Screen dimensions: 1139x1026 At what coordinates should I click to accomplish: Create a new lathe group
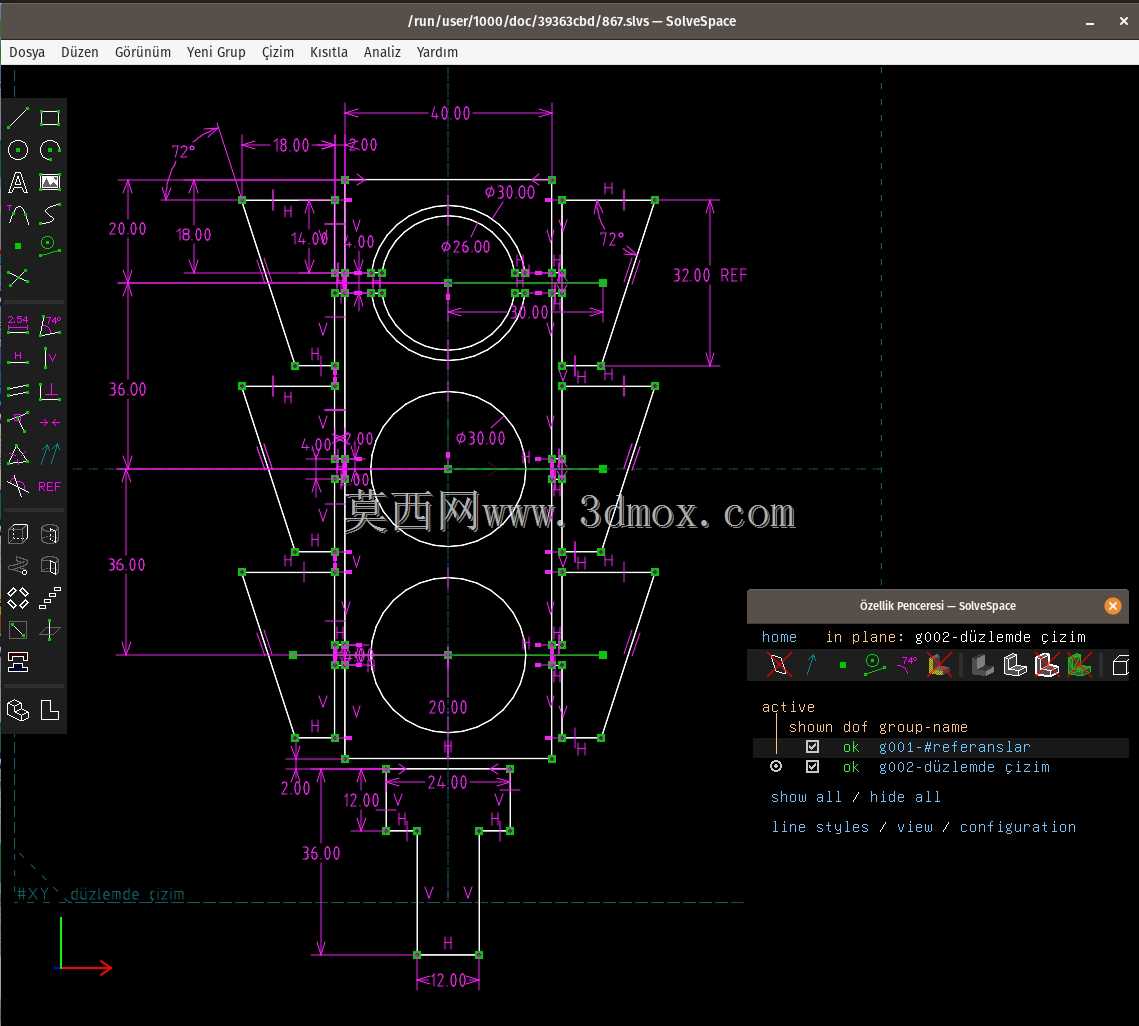coord(50,534)
